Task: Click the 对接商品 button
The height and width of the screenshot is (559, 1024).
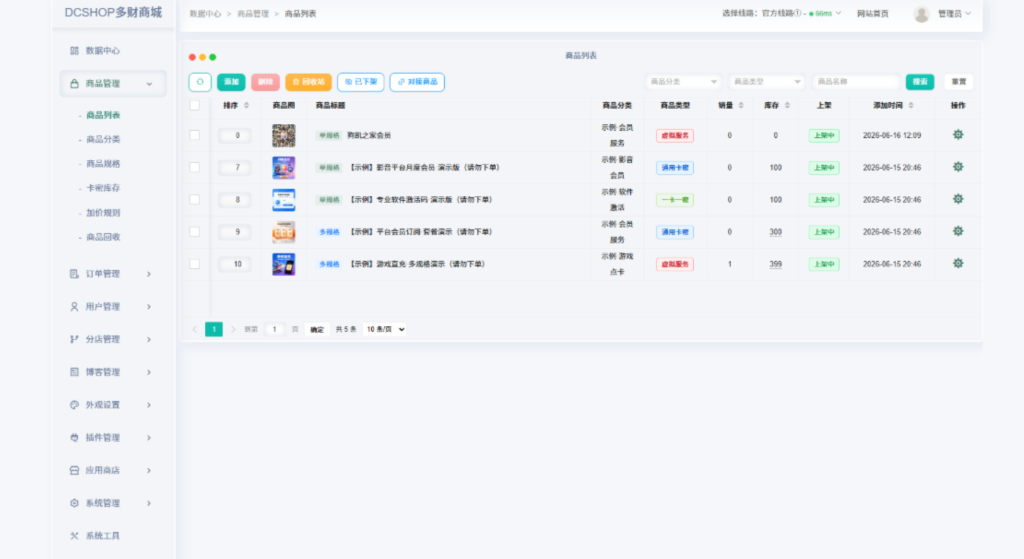Action: click(417, 82)
